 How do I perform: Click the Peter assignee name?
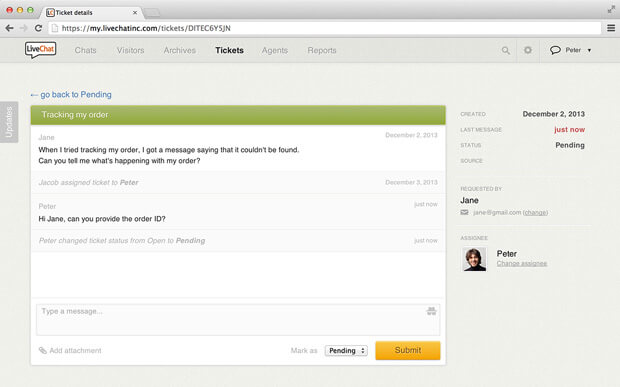[x=507, y=253]
